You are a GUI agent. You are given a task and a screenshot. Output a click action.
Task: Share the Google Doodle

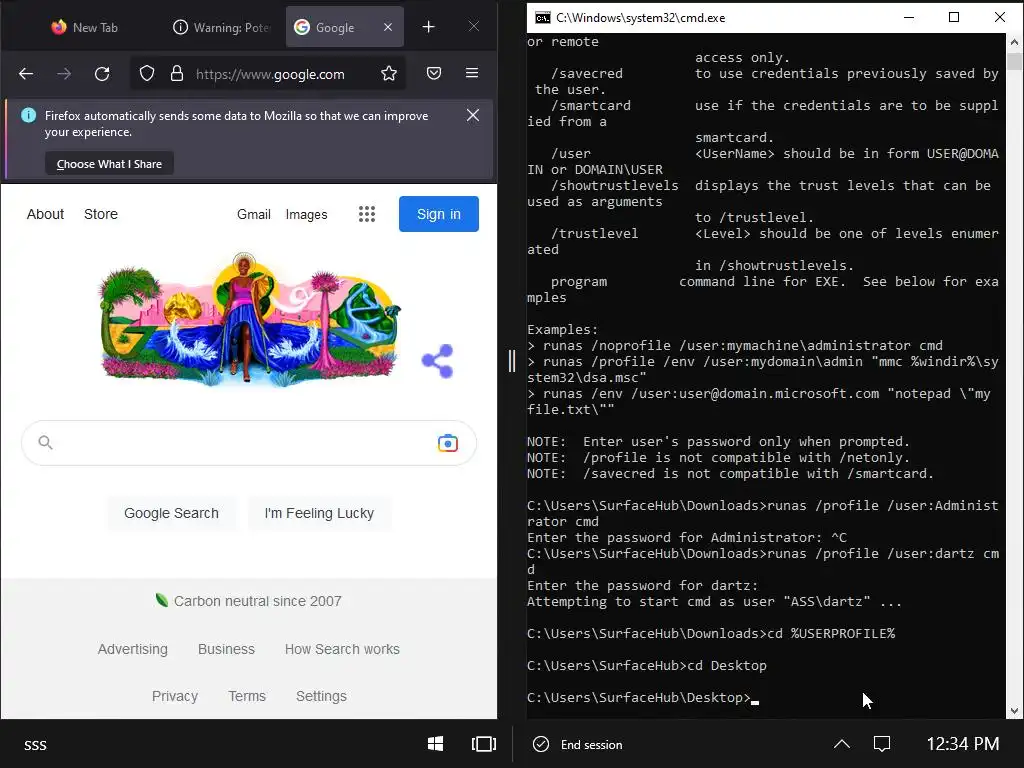[438, 361]
